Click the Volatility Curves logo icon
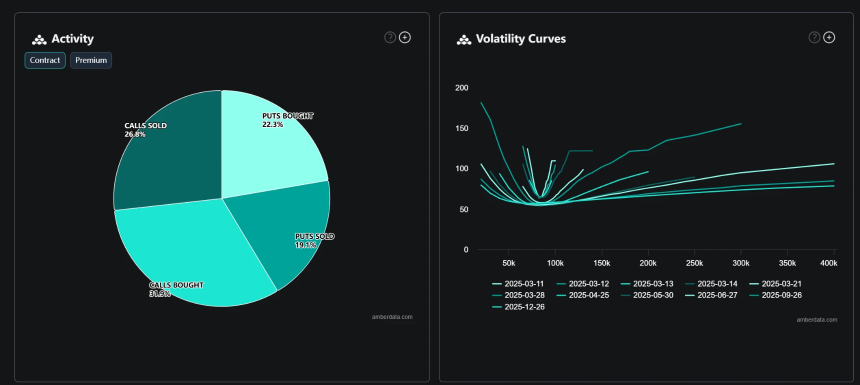 click(463, 39)
